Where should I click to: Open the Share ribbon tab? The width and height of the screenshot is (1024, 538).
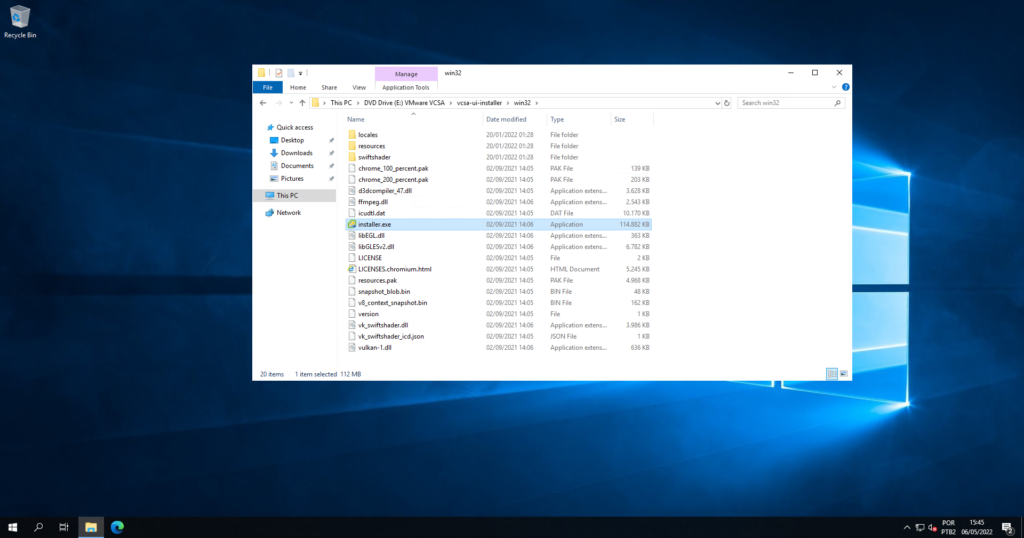[x=329, y=87]
